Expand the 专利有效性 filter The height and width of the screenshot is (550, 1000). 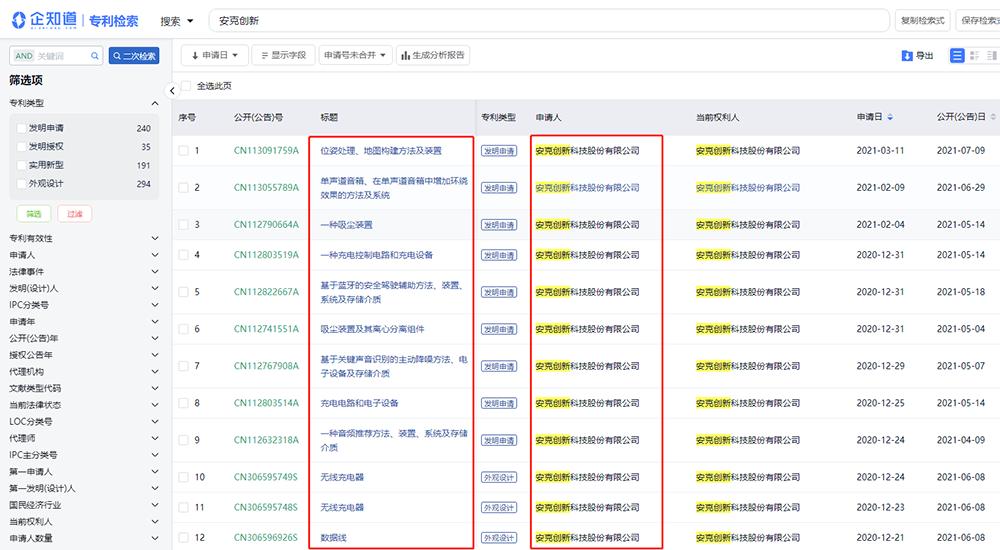pyautogui.click(x=155, y=238)
